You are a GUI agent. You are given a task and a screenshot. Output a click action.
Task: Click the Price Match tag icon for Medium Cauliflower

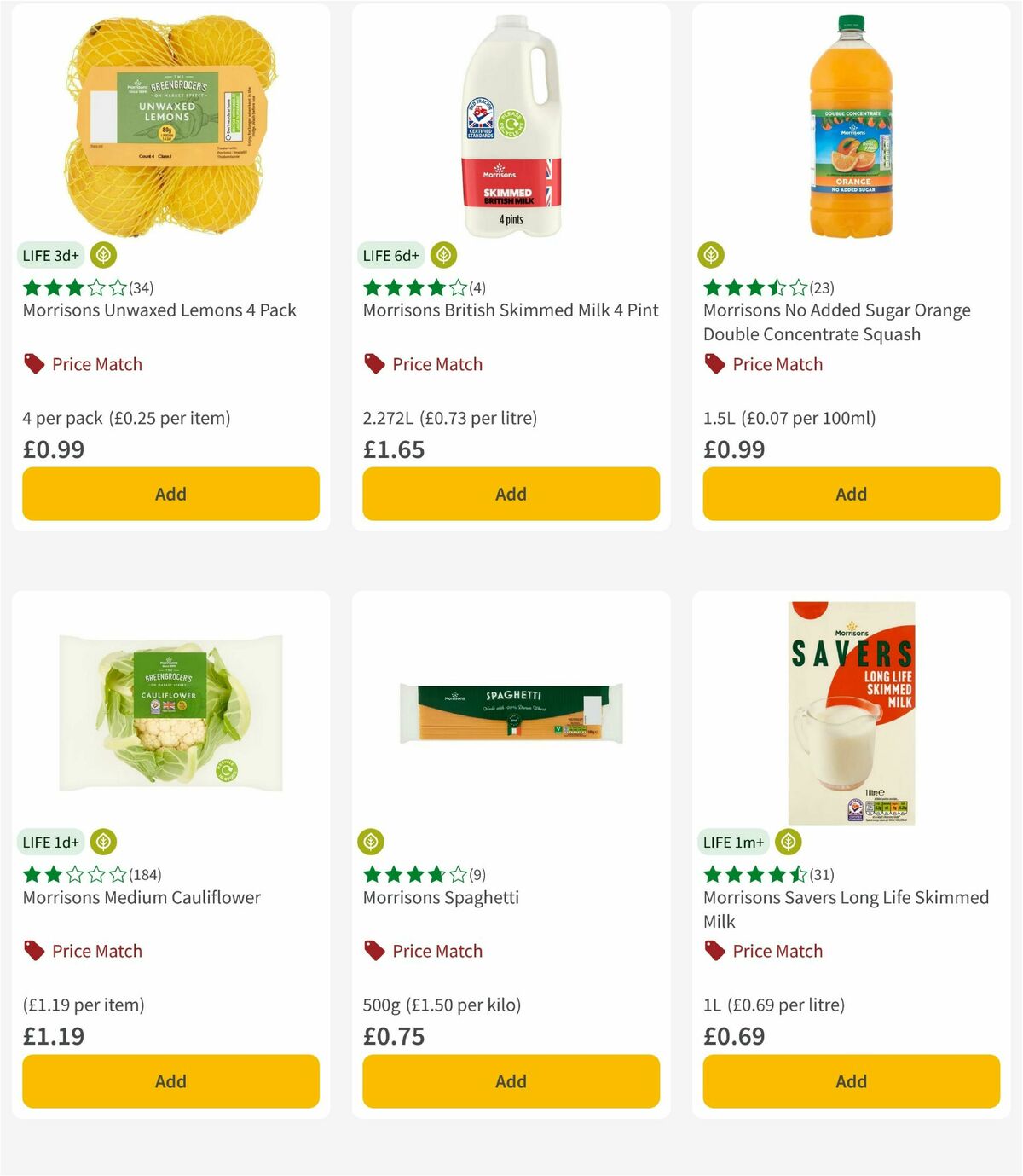pos(32,951)
